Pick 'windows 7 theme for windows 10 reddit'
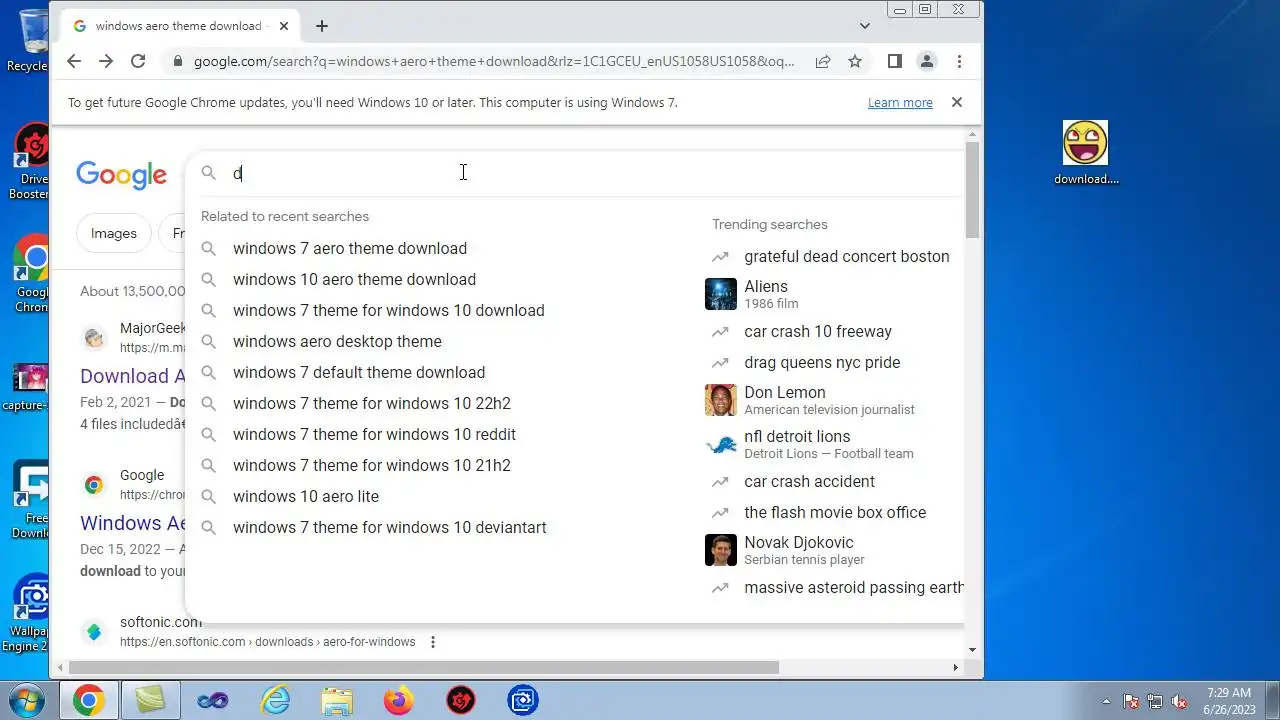 [x=374, y=434]
